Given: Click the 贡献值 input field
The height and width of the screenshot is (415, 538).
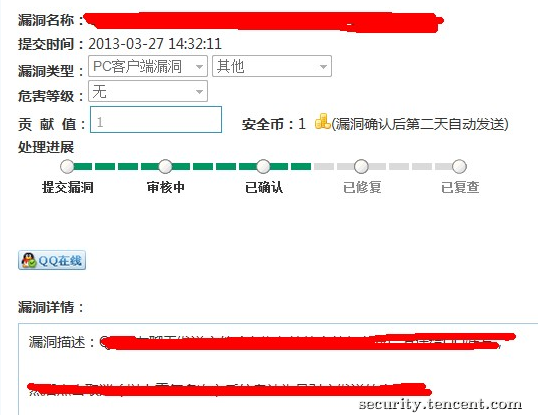Looking at the screenshot, I should pos(156,119).
